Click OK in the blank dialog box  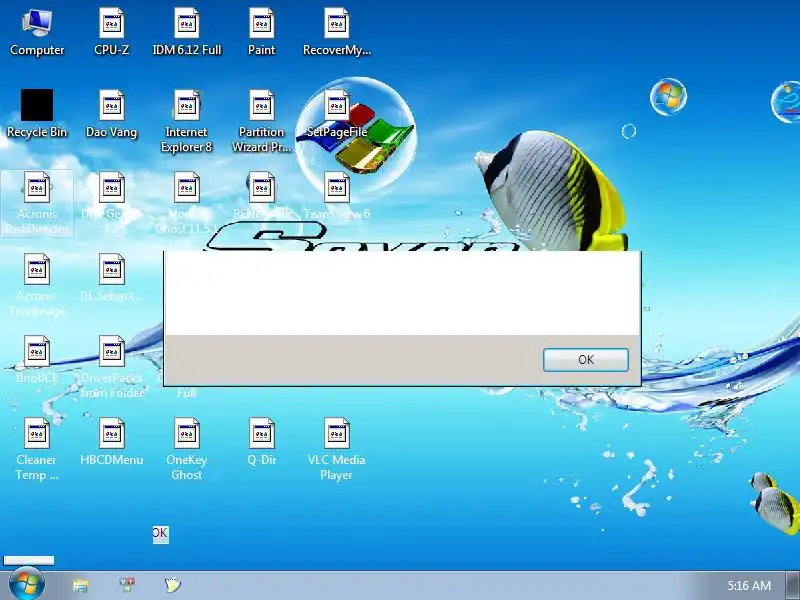(x=586, y=360)
